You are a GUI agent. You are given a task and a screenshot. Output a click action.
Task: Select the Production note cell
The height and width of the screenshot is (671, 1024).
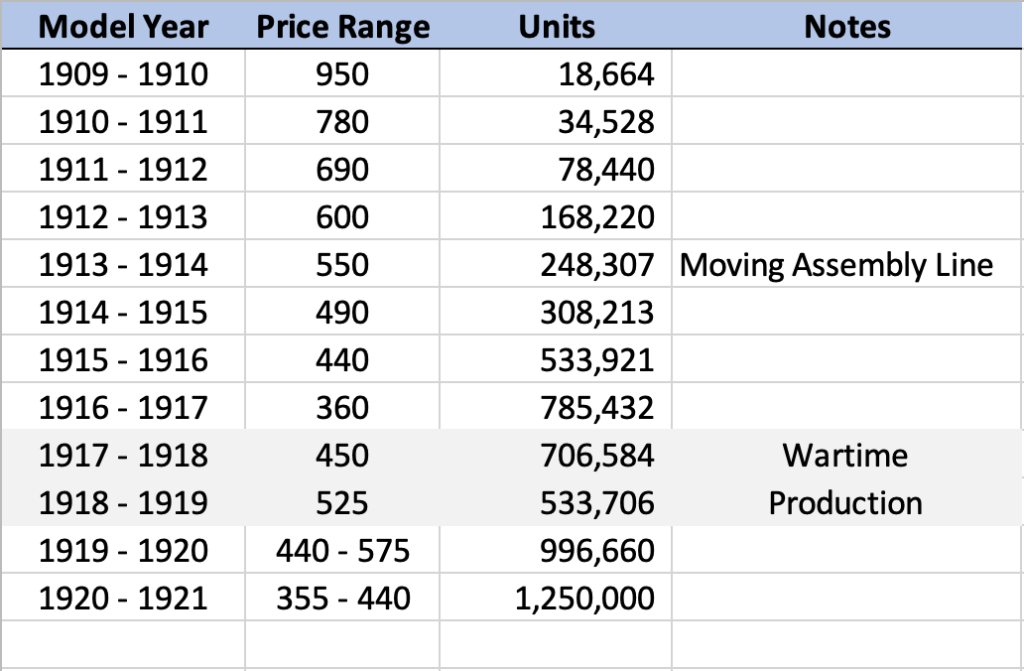point(845,502)
